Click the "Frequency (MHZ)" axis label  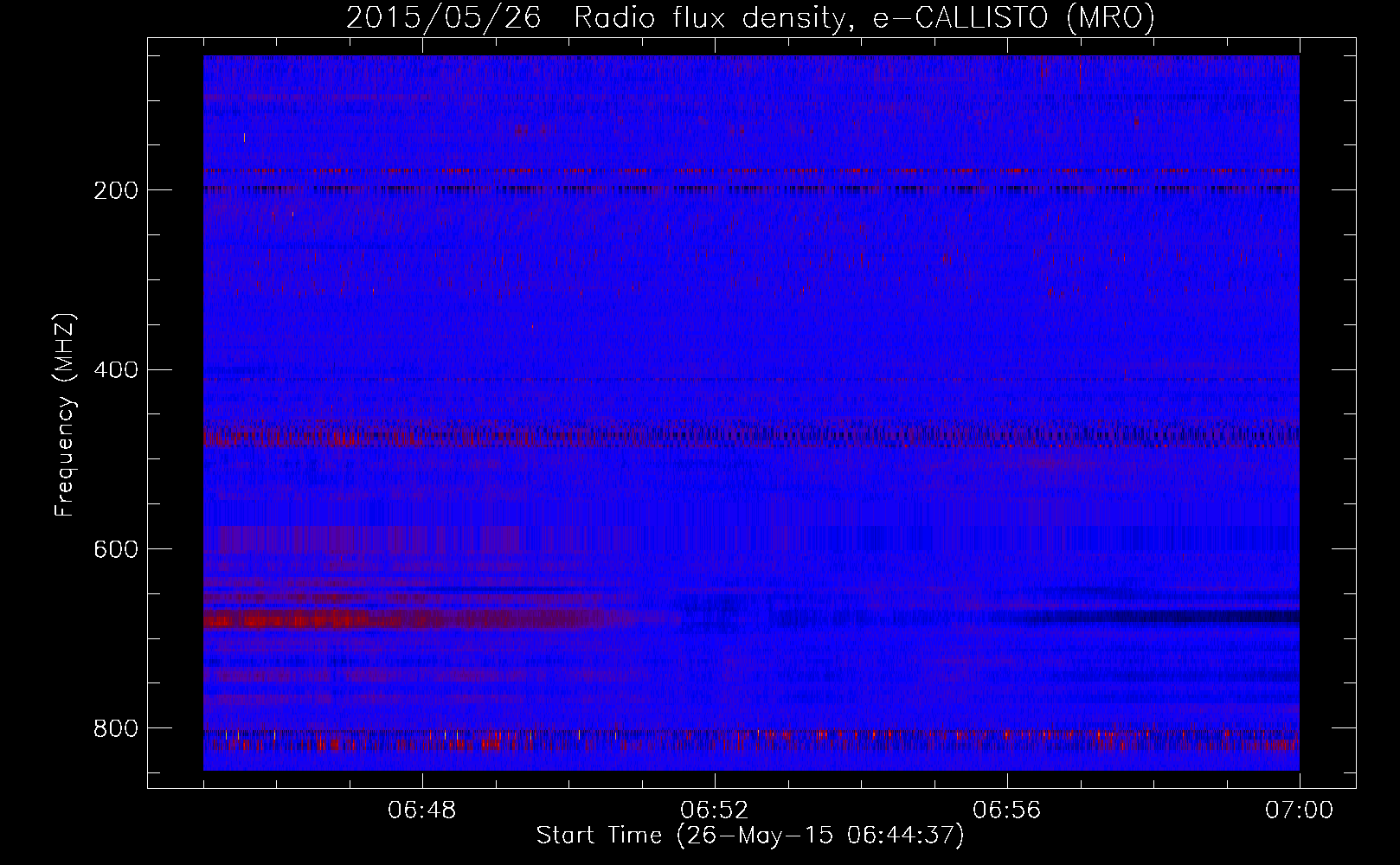pos(65,414)
